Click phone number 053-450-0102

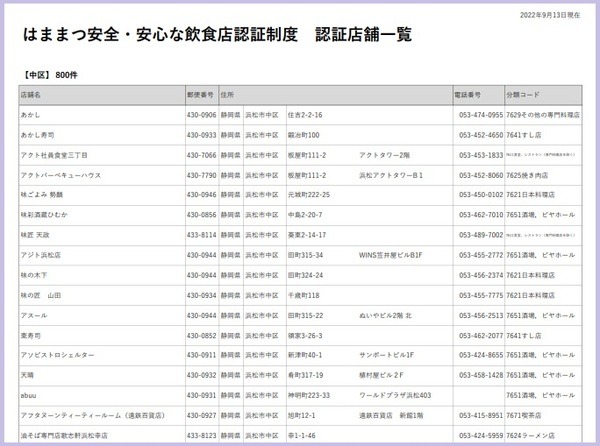[x=481, y=195]
